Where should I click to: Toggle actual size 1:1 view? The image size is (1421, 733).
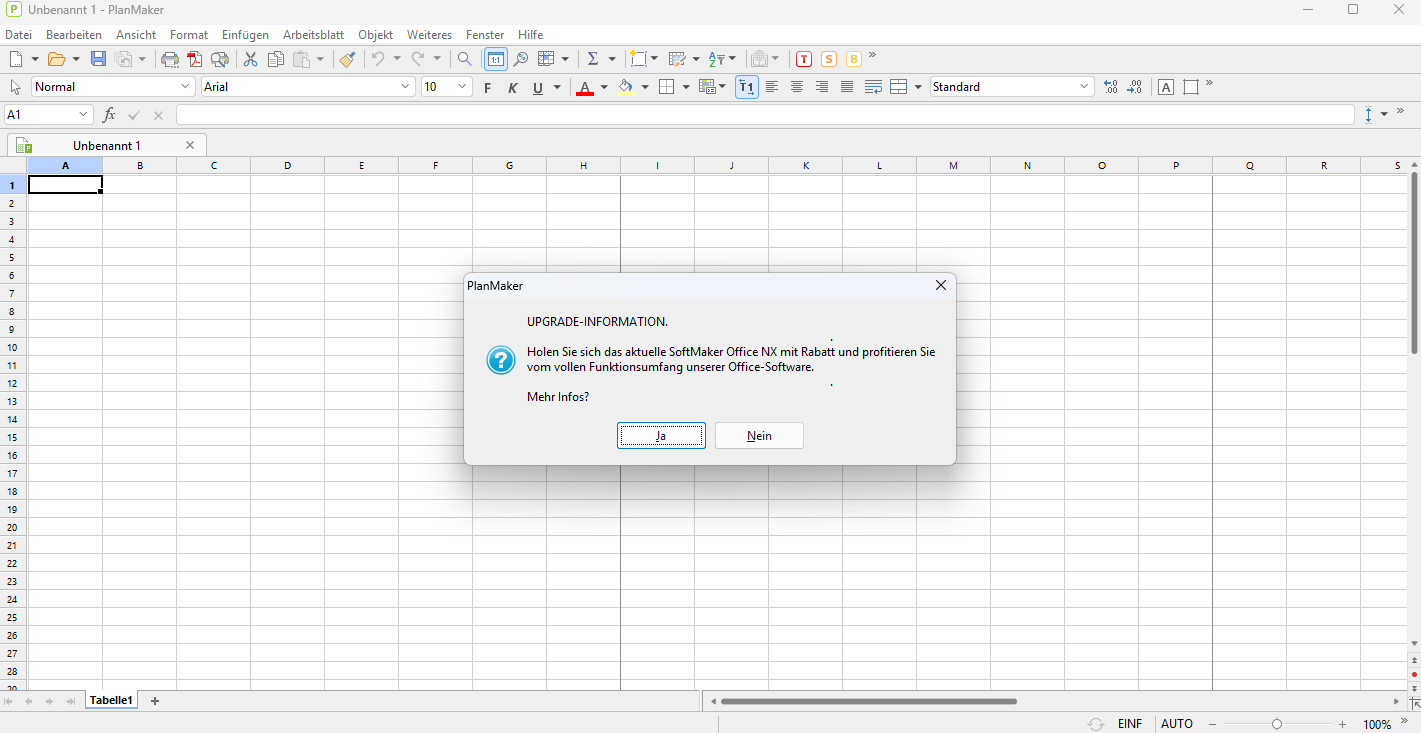[x=495, y=59]
